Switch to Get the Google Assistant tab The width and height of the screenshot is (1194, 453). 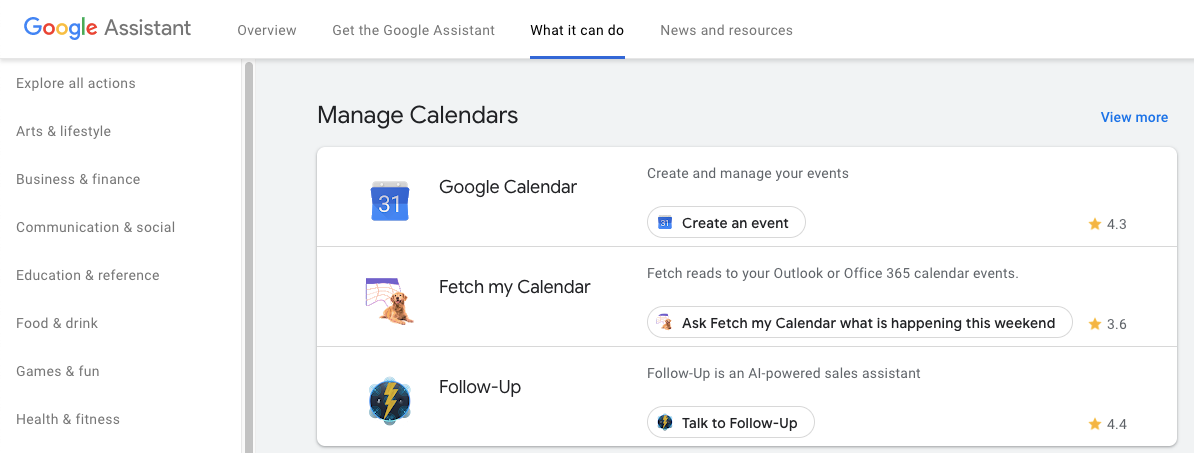pos(413,30)
